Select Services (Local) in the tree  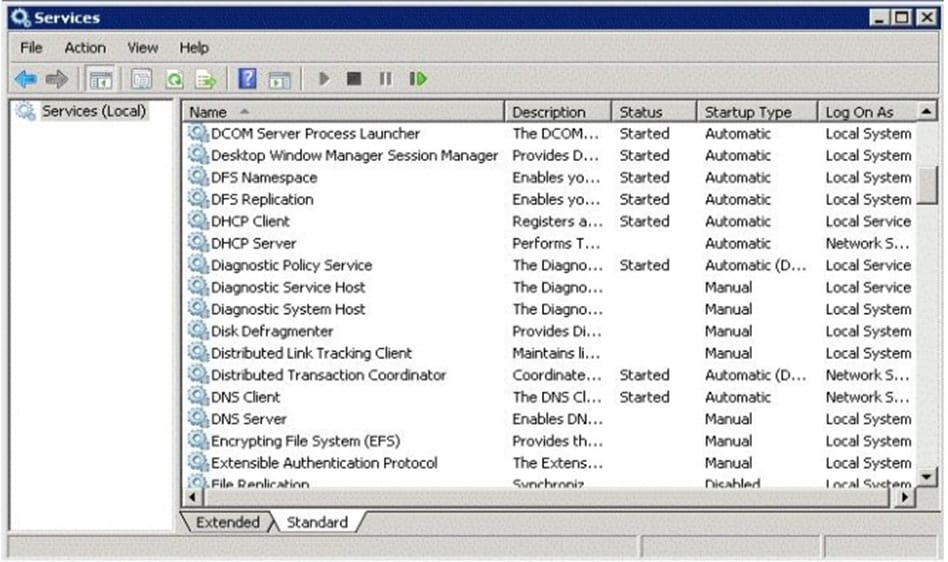(93, 111)
